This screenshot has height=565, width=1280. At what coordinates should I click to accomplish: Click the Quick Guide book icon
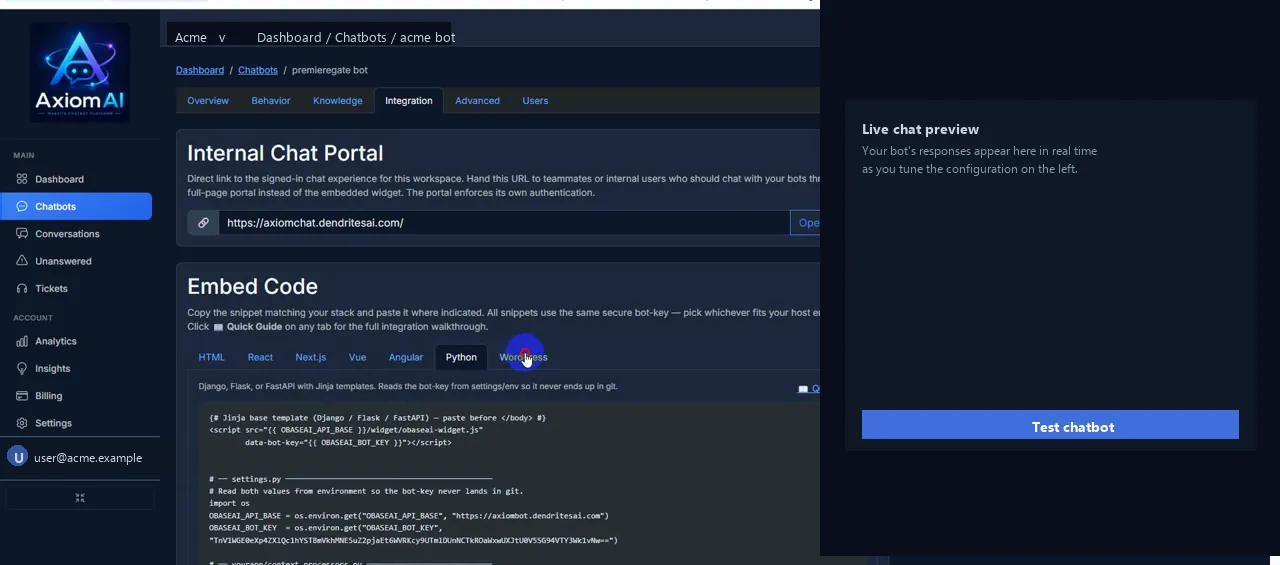click(x=218, y=327)
